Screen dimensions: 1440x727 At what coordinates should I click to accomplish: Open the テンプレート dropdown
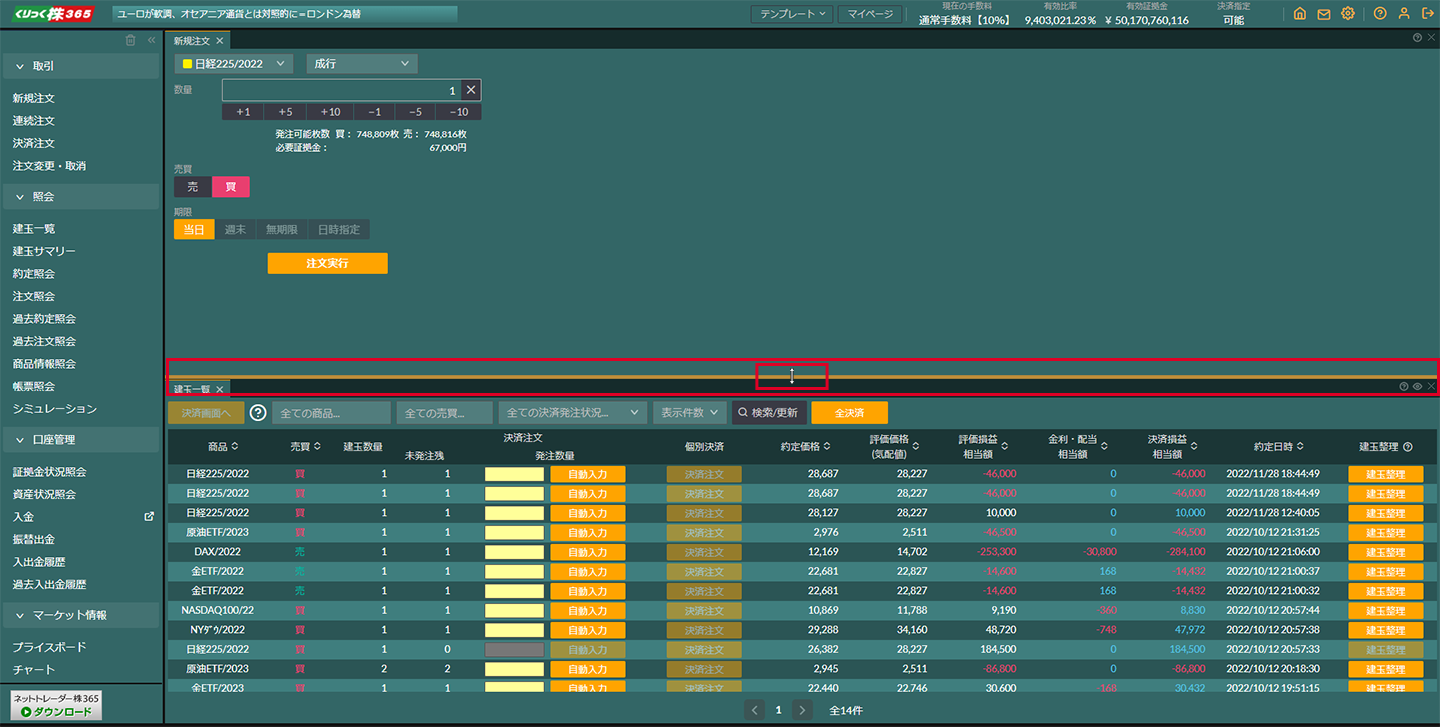coord(792,14)
